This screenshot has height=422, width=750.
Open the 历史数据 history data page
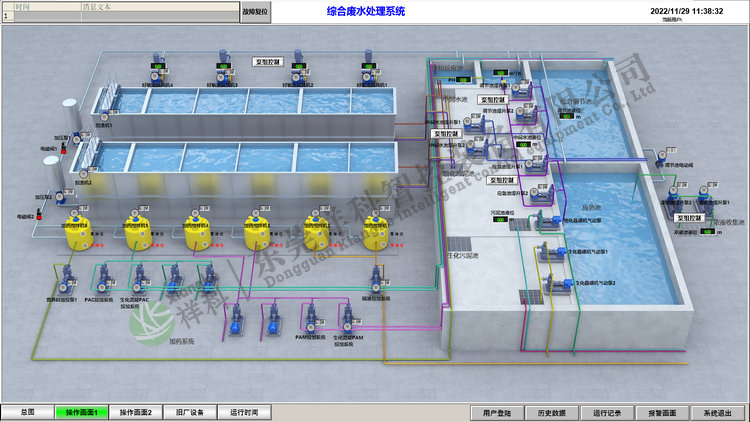click(x=552, y=412)
